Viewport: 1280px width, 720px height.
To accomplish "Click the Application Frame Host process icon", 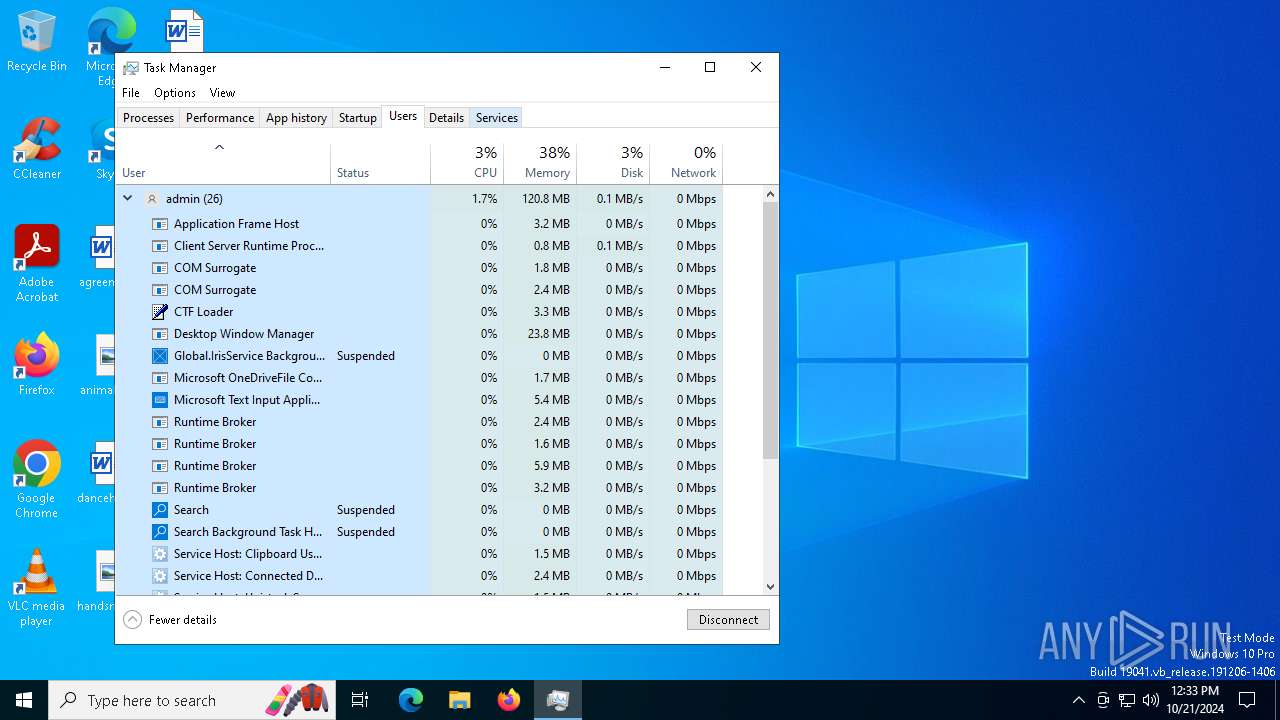I will [x=159, y=224].
